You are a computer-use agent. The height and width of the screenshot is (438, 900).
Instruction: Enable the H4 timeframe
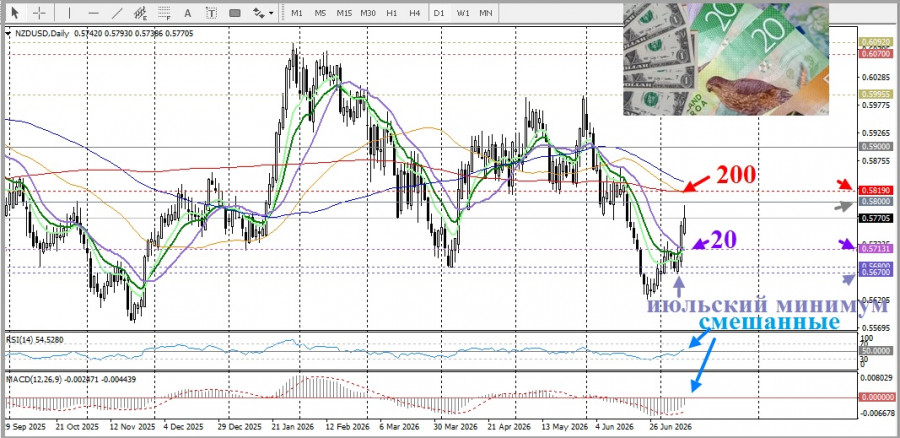414,12
